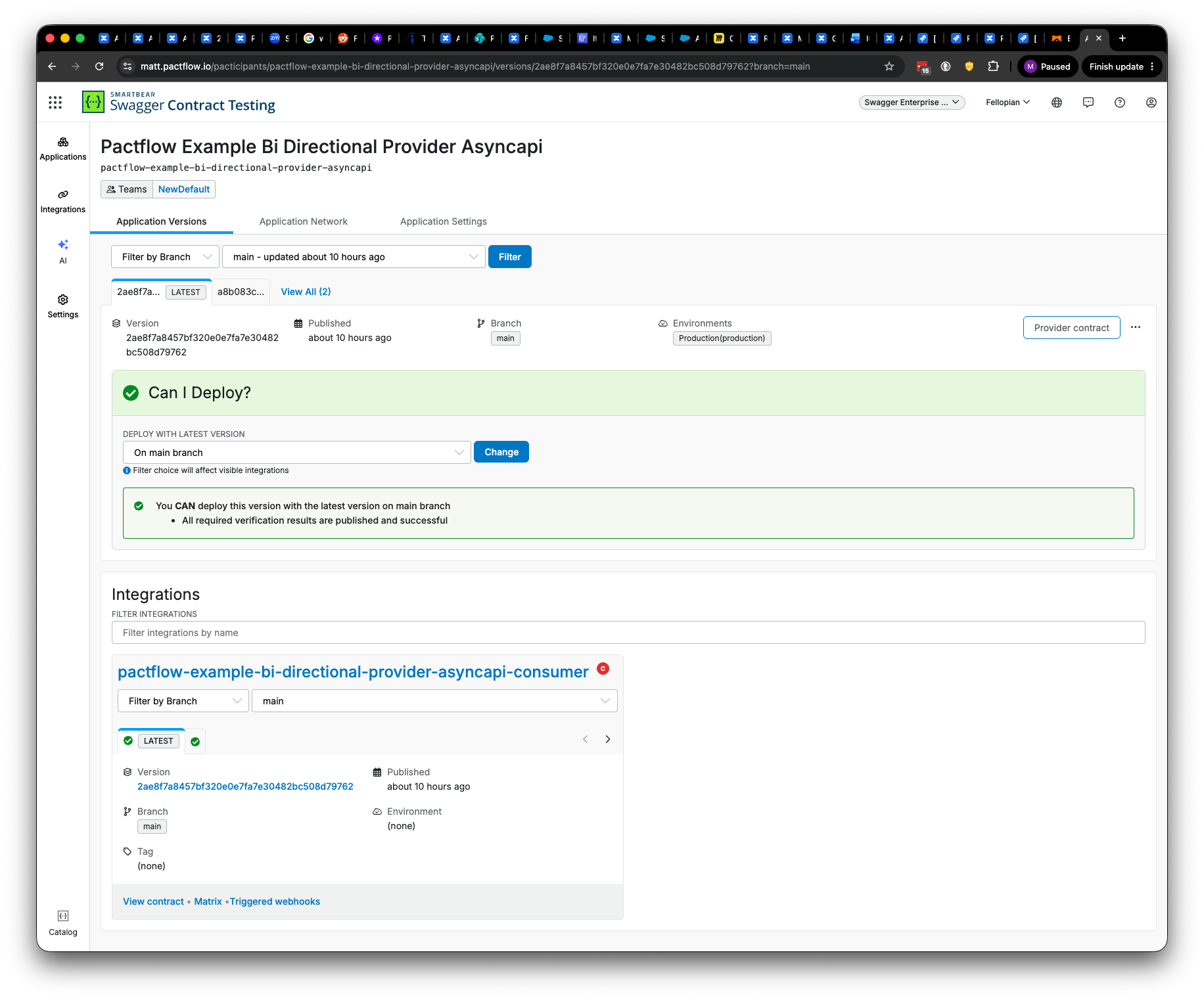Image resolution: width=1204 pixels, height=1000 pixels.
Task: Open the main - updated 10 hours ago dropdown
Action: [x=354, y=257]
